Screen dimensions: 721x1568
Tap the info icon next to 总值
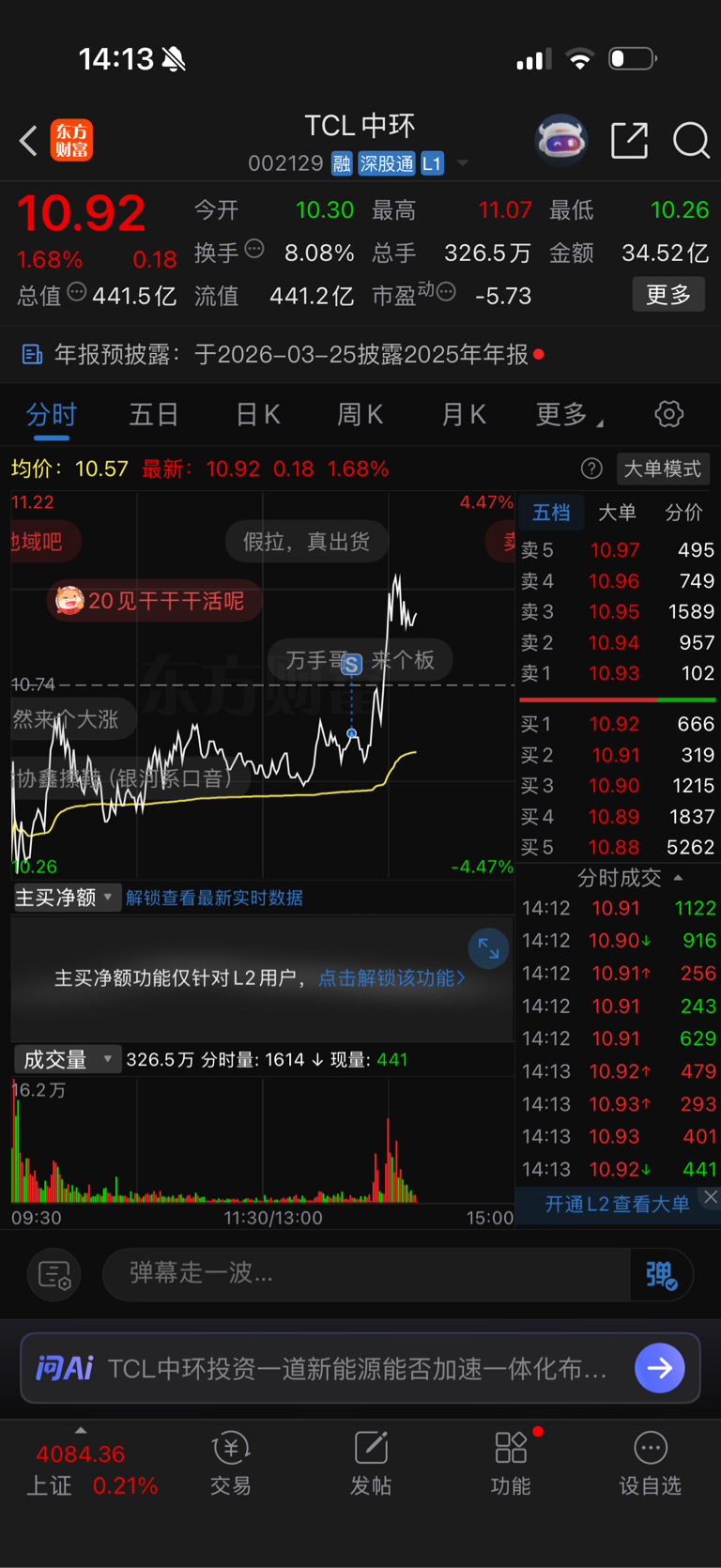click(x=77, y=292)
